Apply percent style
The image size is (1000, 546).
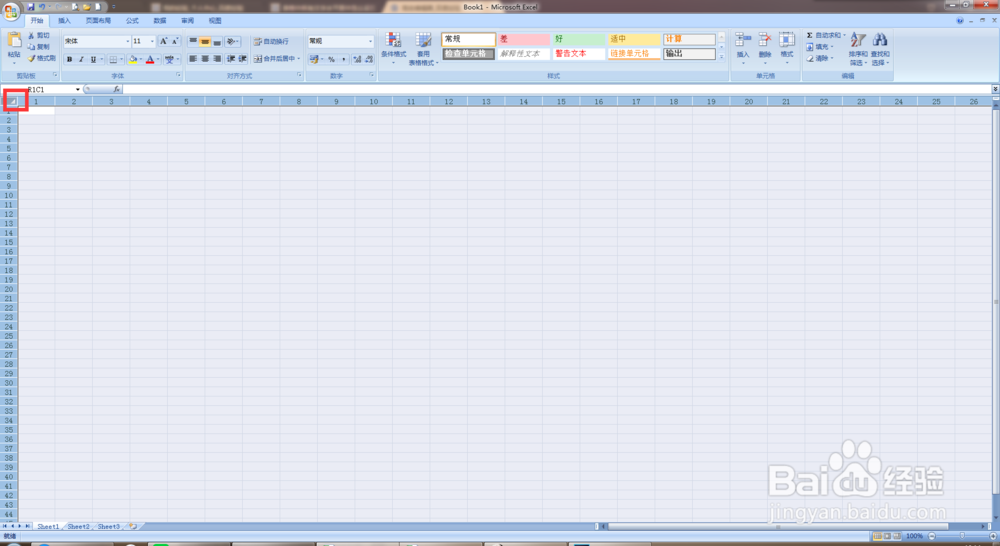point(331,59)
